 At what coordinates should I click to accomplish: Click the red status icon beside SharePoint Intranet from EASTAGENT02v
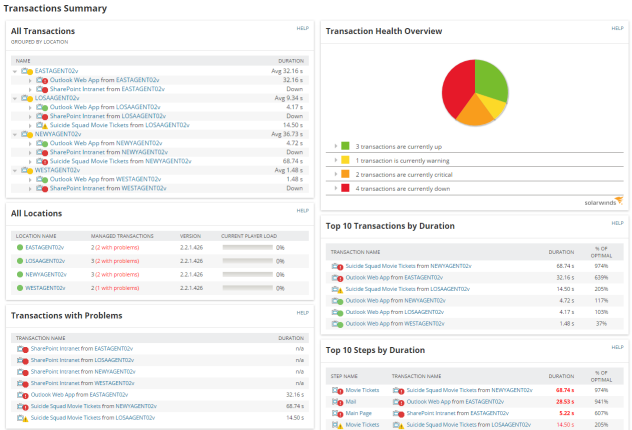tap(42, 89)
